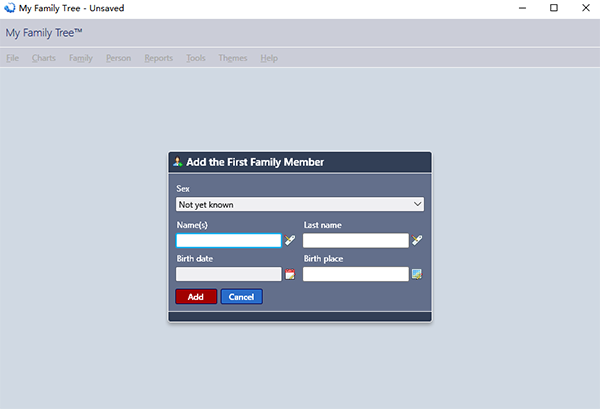The height and width of the screenshot is (409, 600).
Task: Click the names helper icon beside Name(s) field
Action: [290, 240]
